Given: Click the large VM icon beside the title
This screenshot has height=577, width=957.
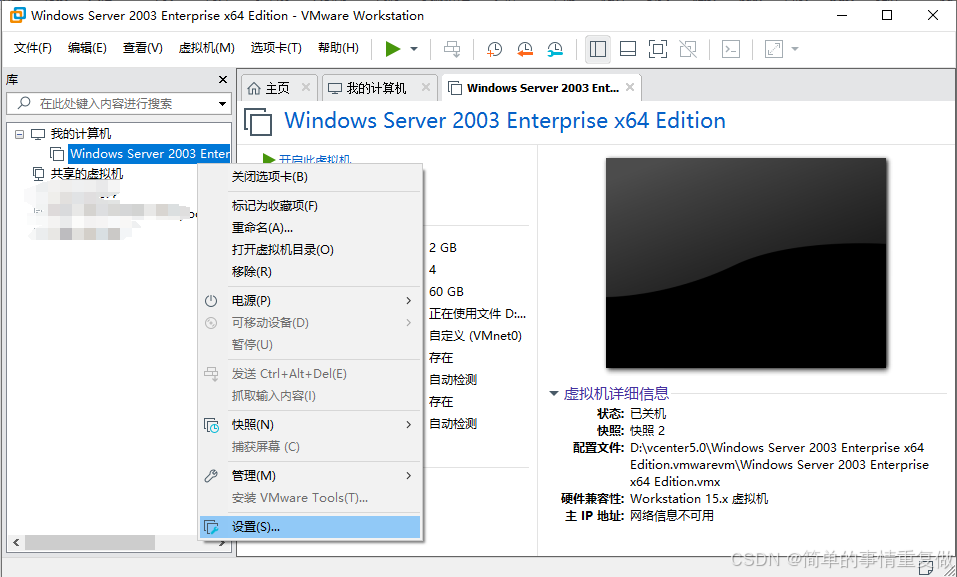Looking at the screenshot, I should click(x=258, y=121).
